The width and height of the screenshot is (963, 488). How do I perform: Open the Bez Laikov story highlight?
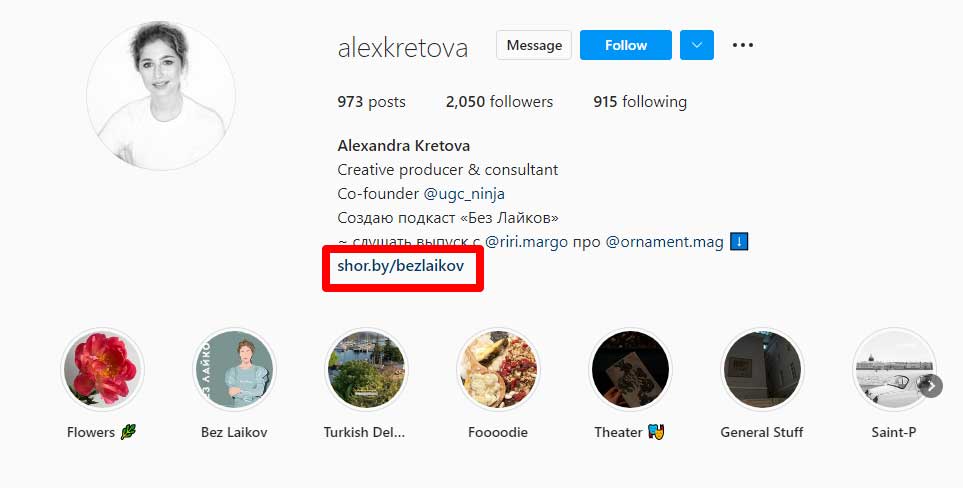[234, 369]
